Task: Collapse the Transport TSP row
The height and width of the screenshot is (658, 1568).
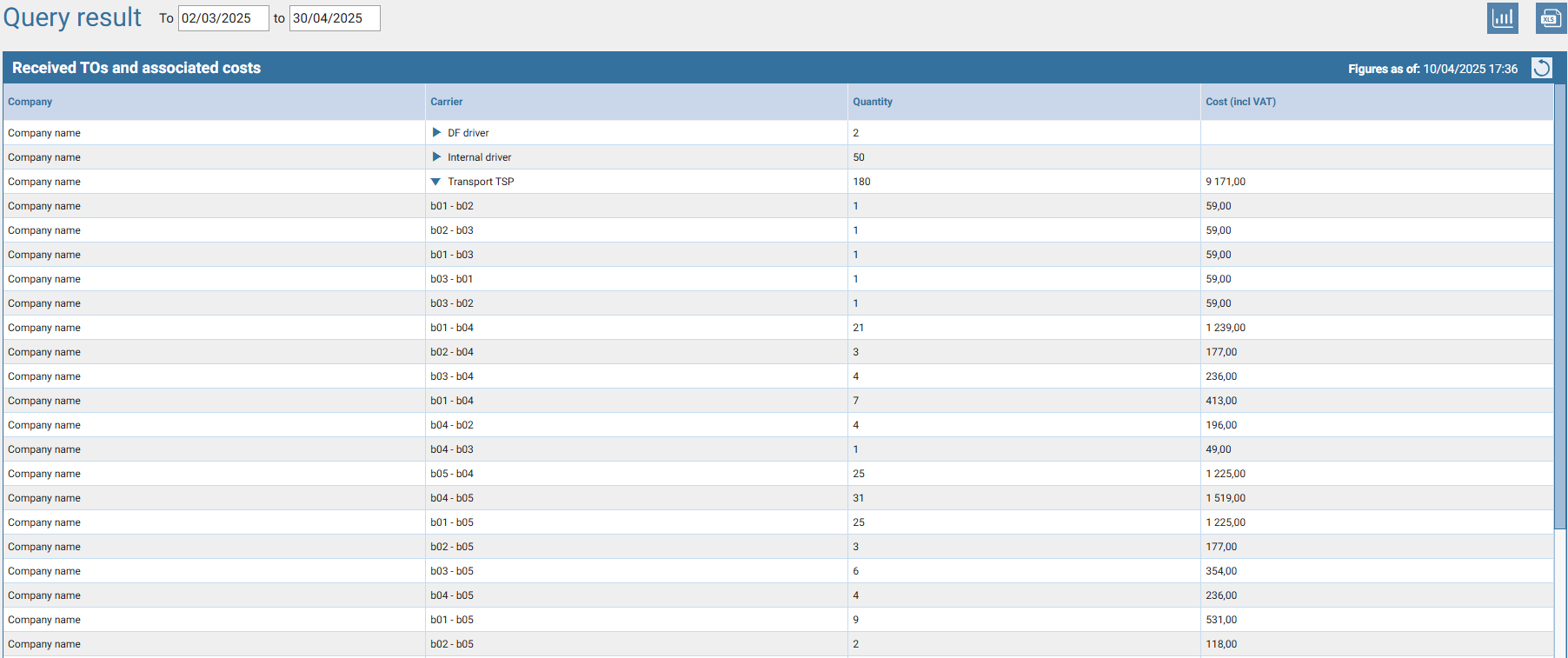Action: click(436, 182)
